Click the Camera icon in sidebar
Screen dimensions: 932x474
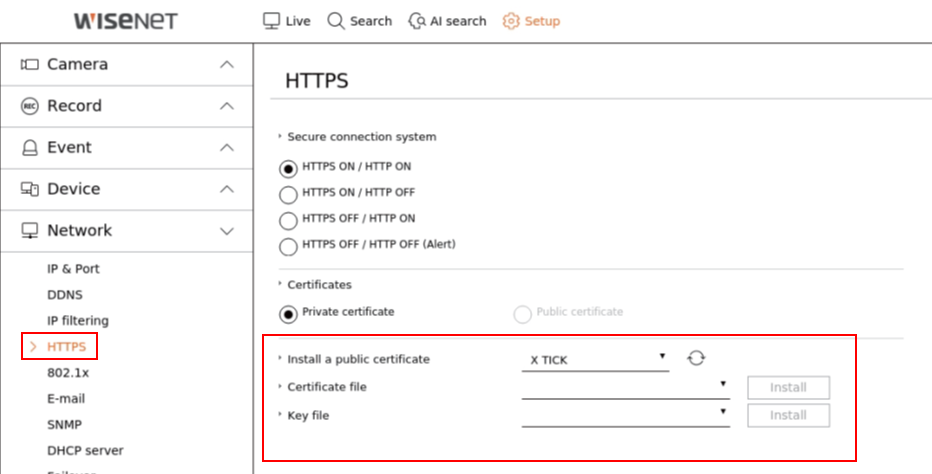[x=30, y=64]
